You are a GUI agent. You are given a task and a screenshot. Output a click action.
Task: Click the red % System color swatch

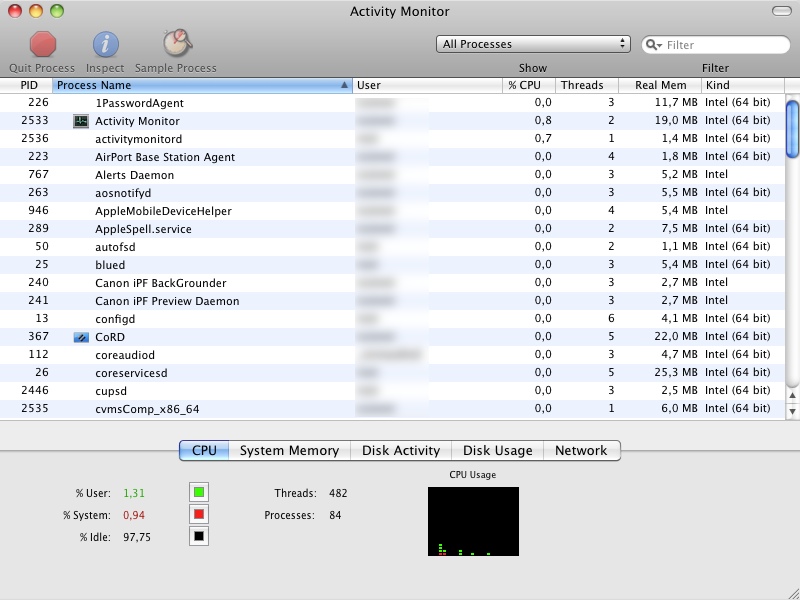click(x=199, y=514)
